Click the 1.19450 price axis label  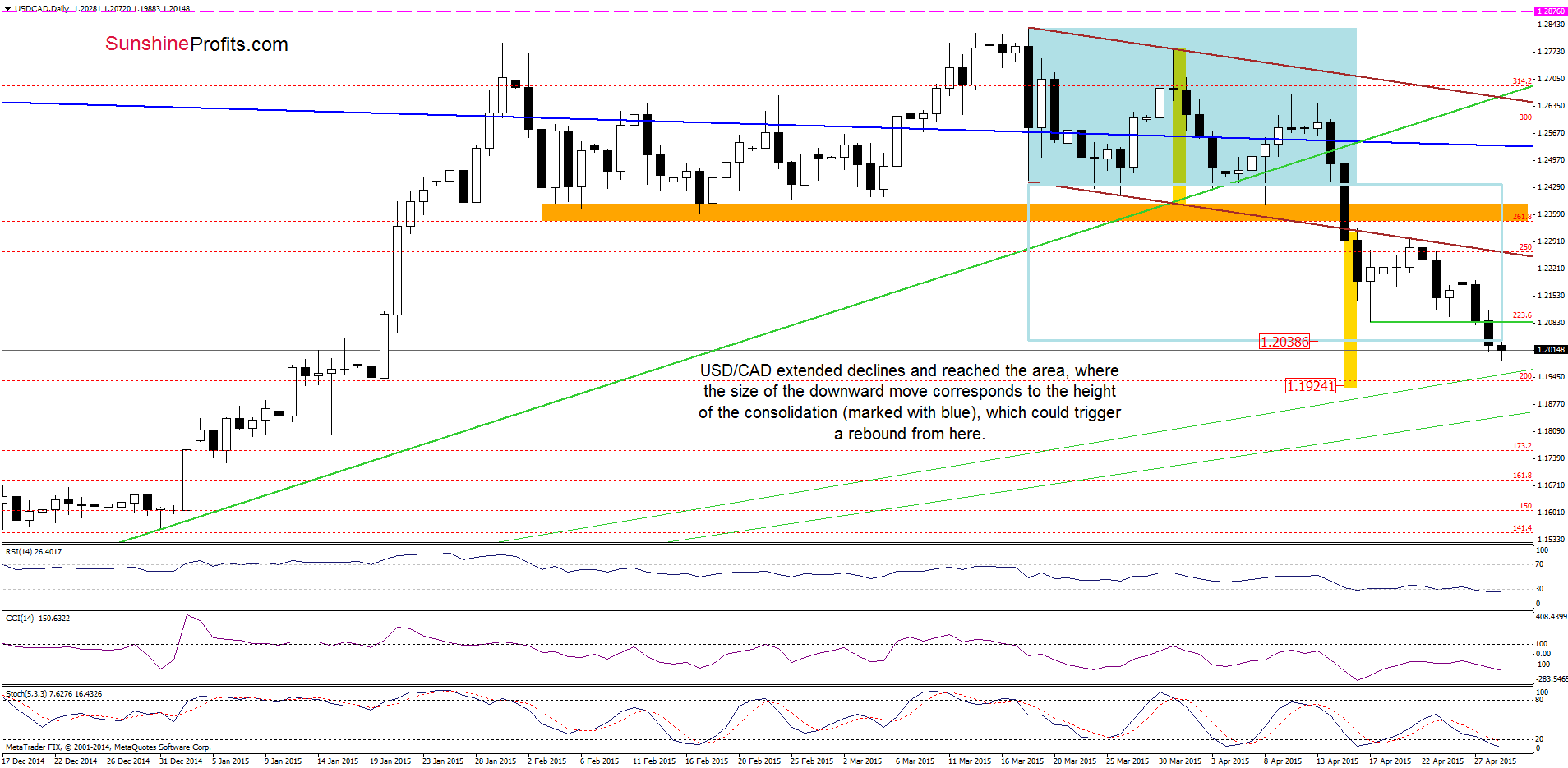coord(1552,377)
